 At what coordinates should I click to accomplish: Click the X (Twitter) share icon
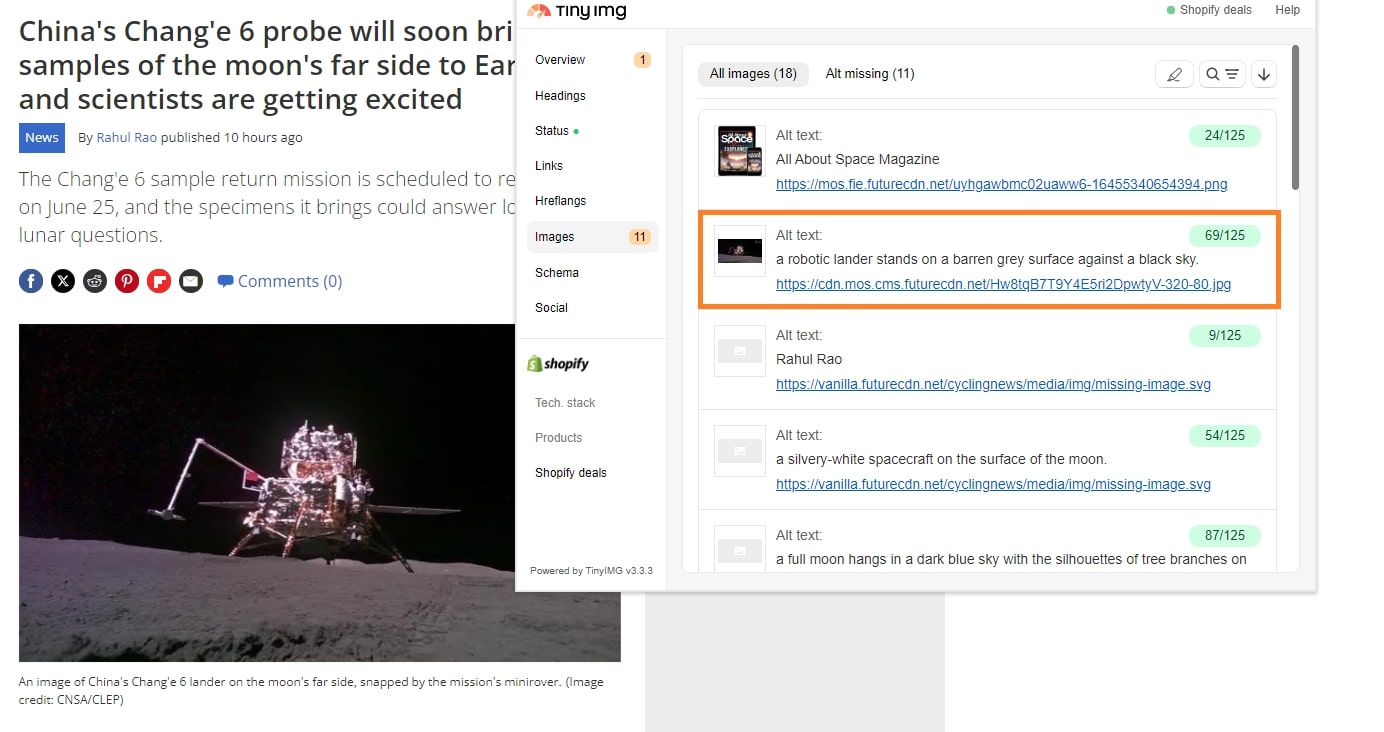[x=63, y=281]
